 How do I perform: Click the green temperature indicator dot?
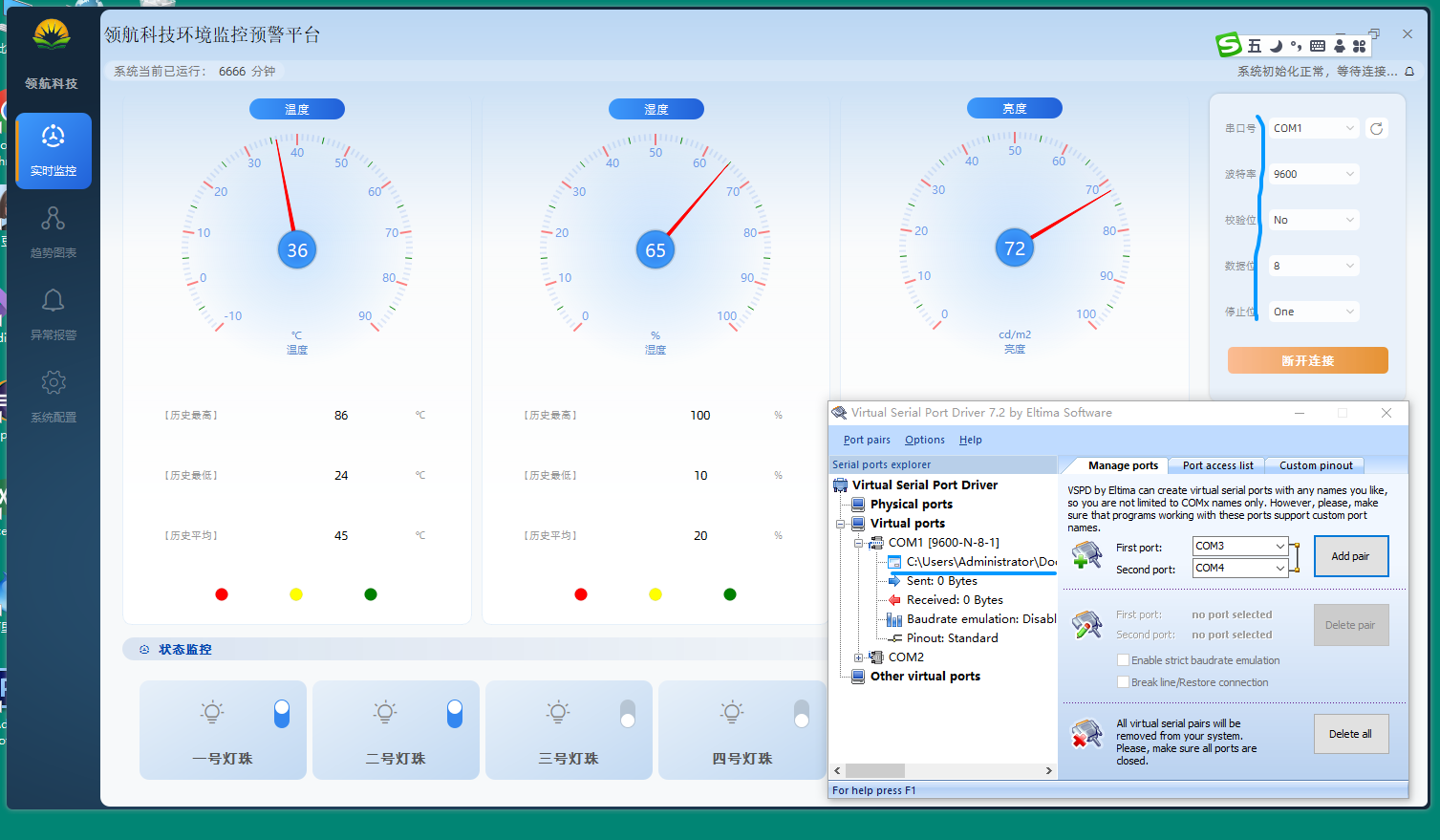click(371, 594)
